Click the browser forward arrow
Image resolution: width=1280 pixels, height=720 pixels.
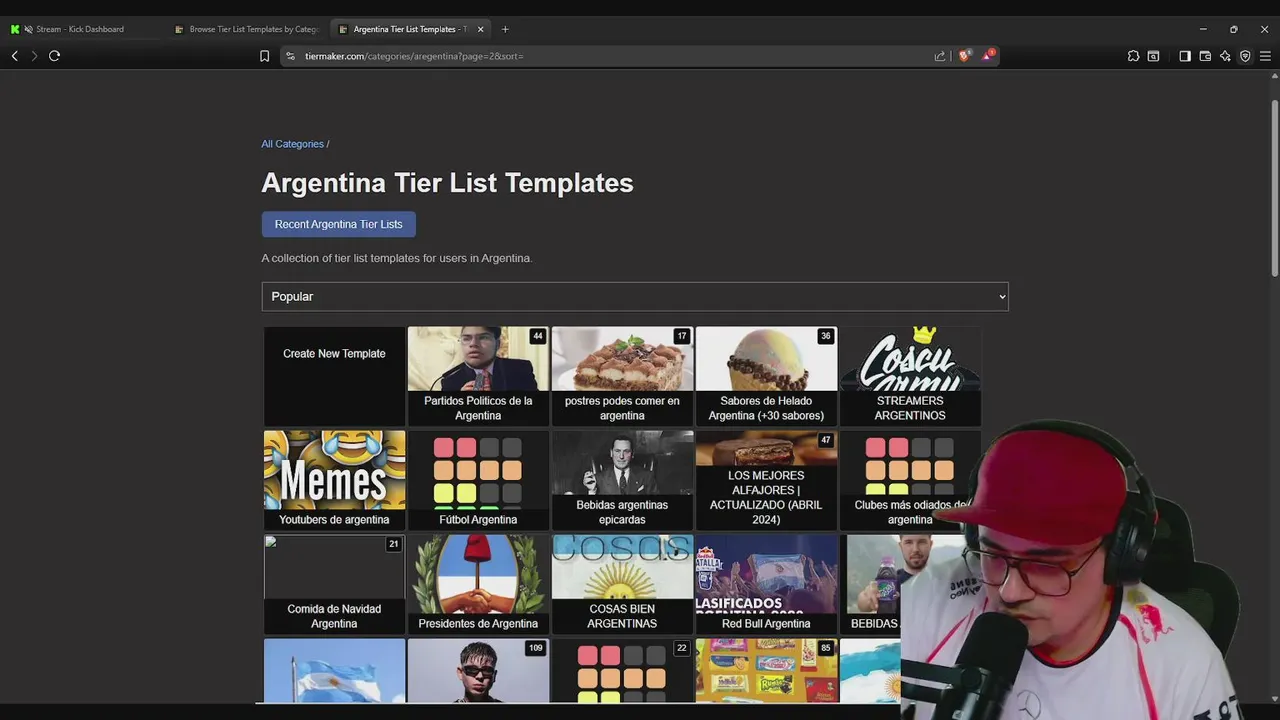point(34,56)
